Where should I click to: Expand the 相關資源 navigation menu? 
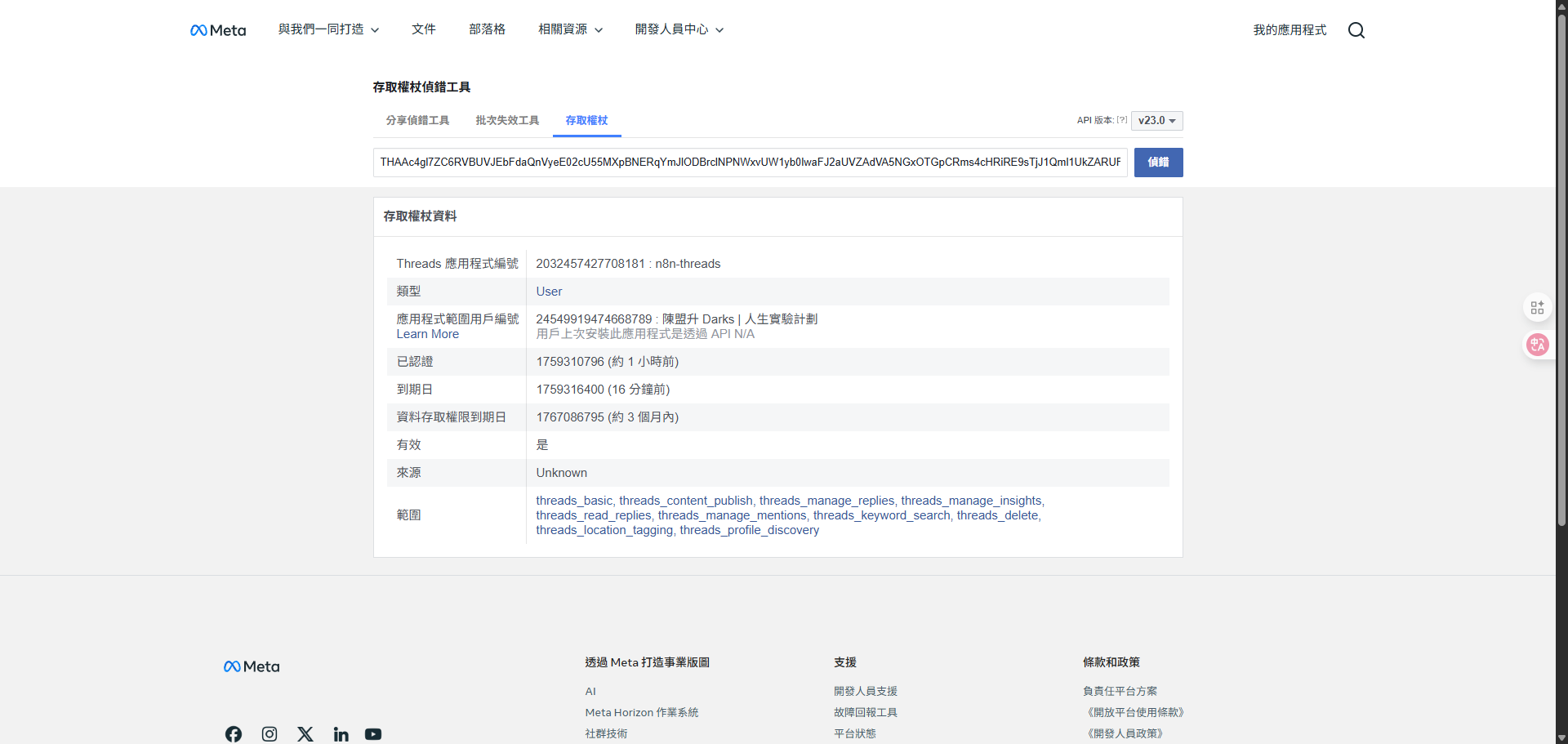click(x=569, y=29)
